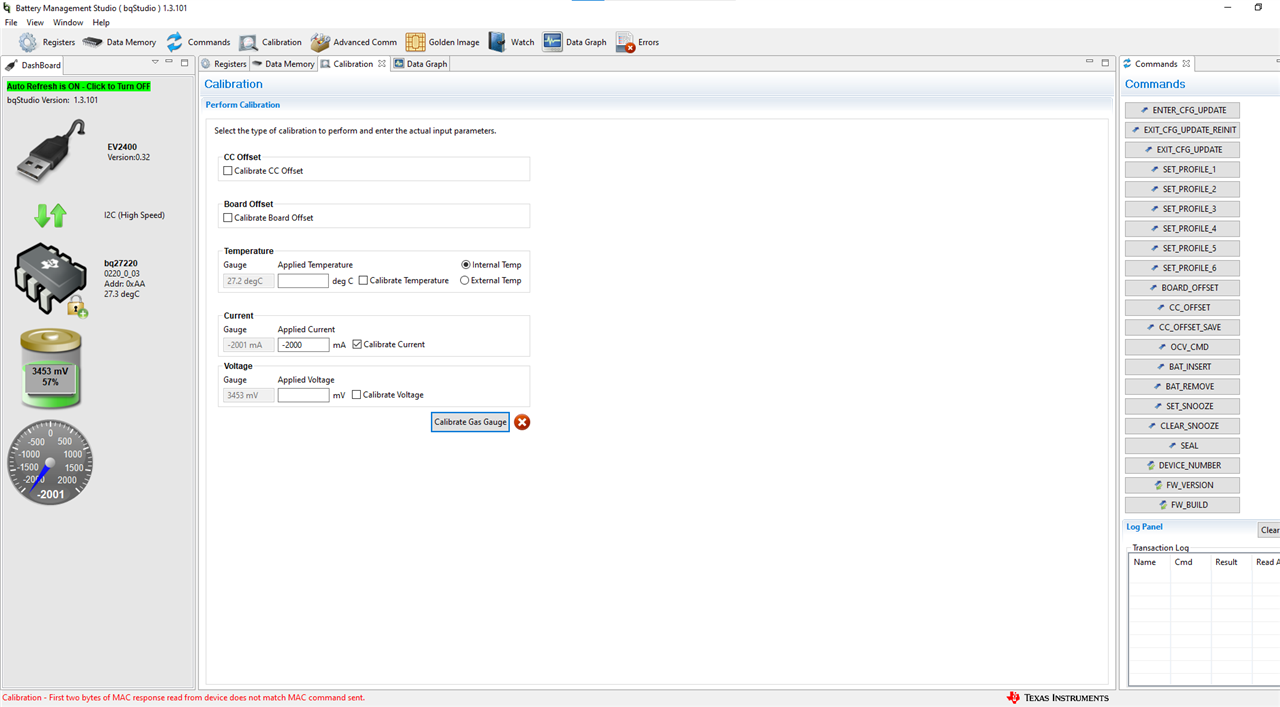Open the Calibration toolbar icon
This screenshot has height=707, width=1280.
click(248, 42)
